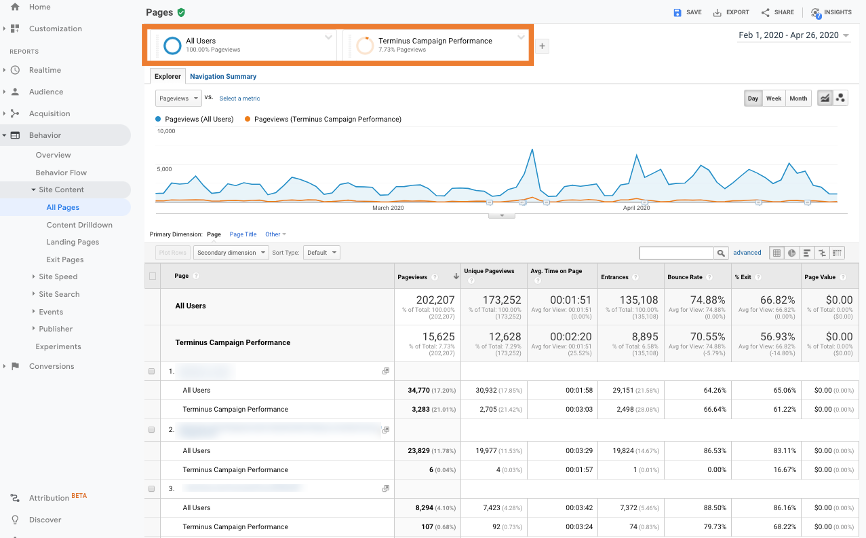Open Attribution icon in sidebar

pos(15,498)
